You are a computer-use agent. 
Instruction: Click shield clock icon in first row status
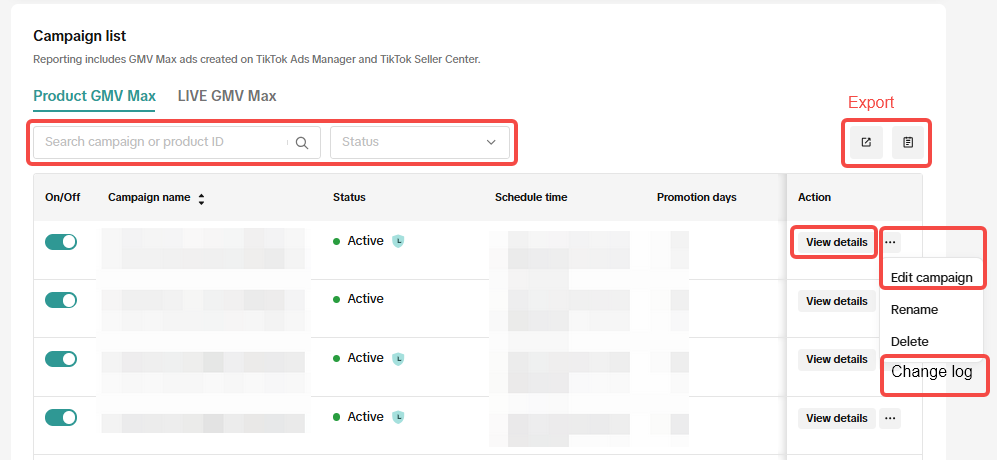(x=398, y=241)
